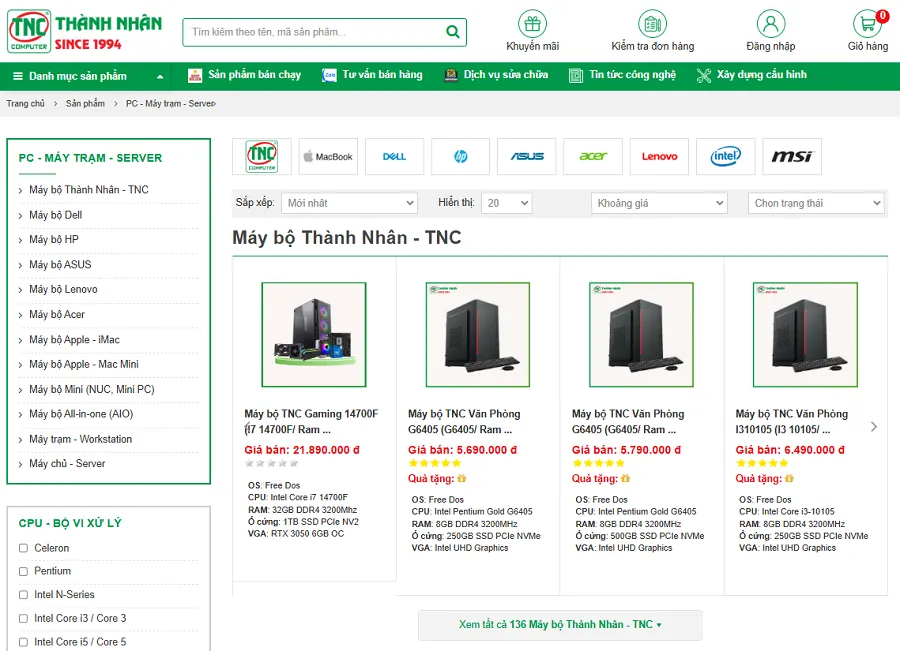Click the Sản phẩm bán chạy icon
900x651 pixels.
point(195,75)
